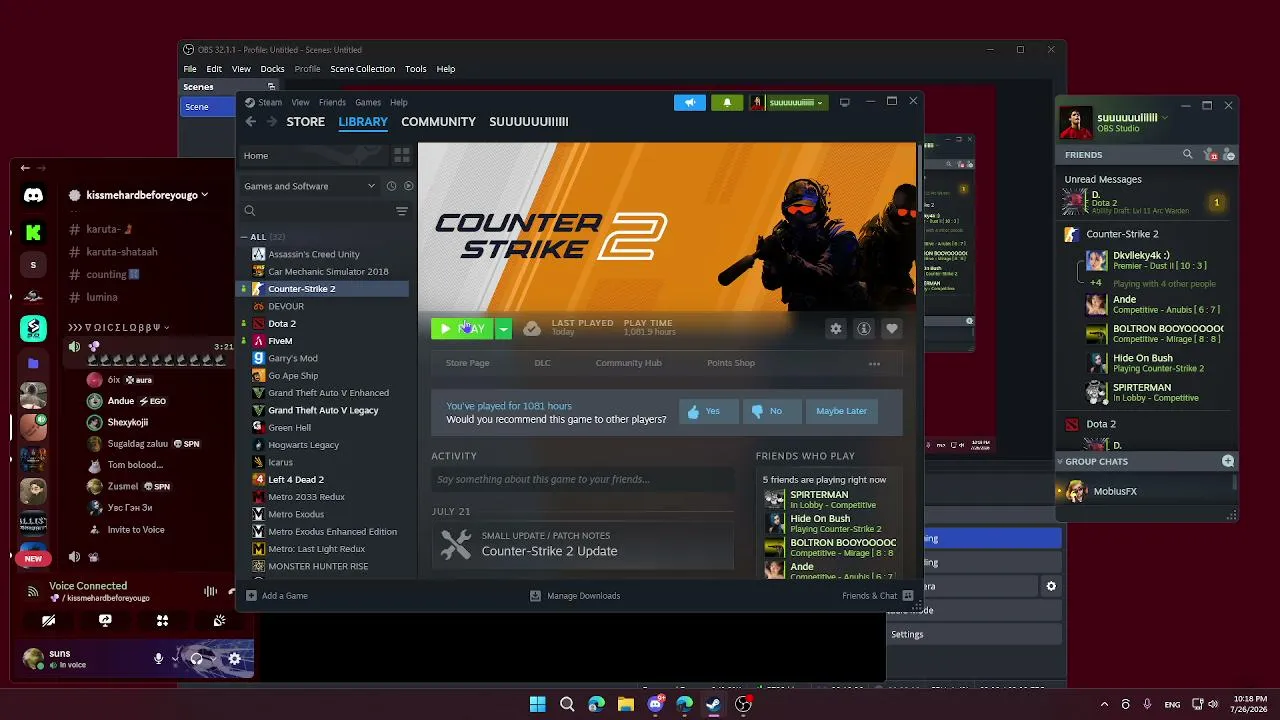The width and height of the screenshot is (1280, 720).
Task: Toggle the ready-to-play filter icon in library
Action: (408, 186)
